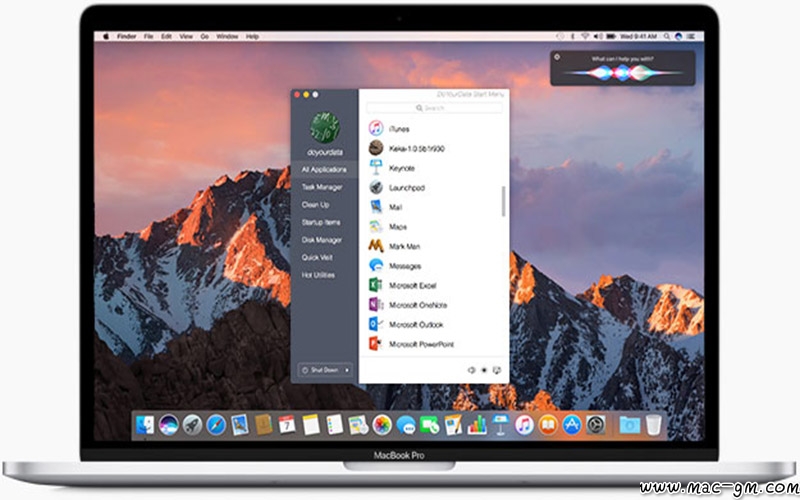800x500 pixels.
Task: Open the View menu
Action: [186, 36]
